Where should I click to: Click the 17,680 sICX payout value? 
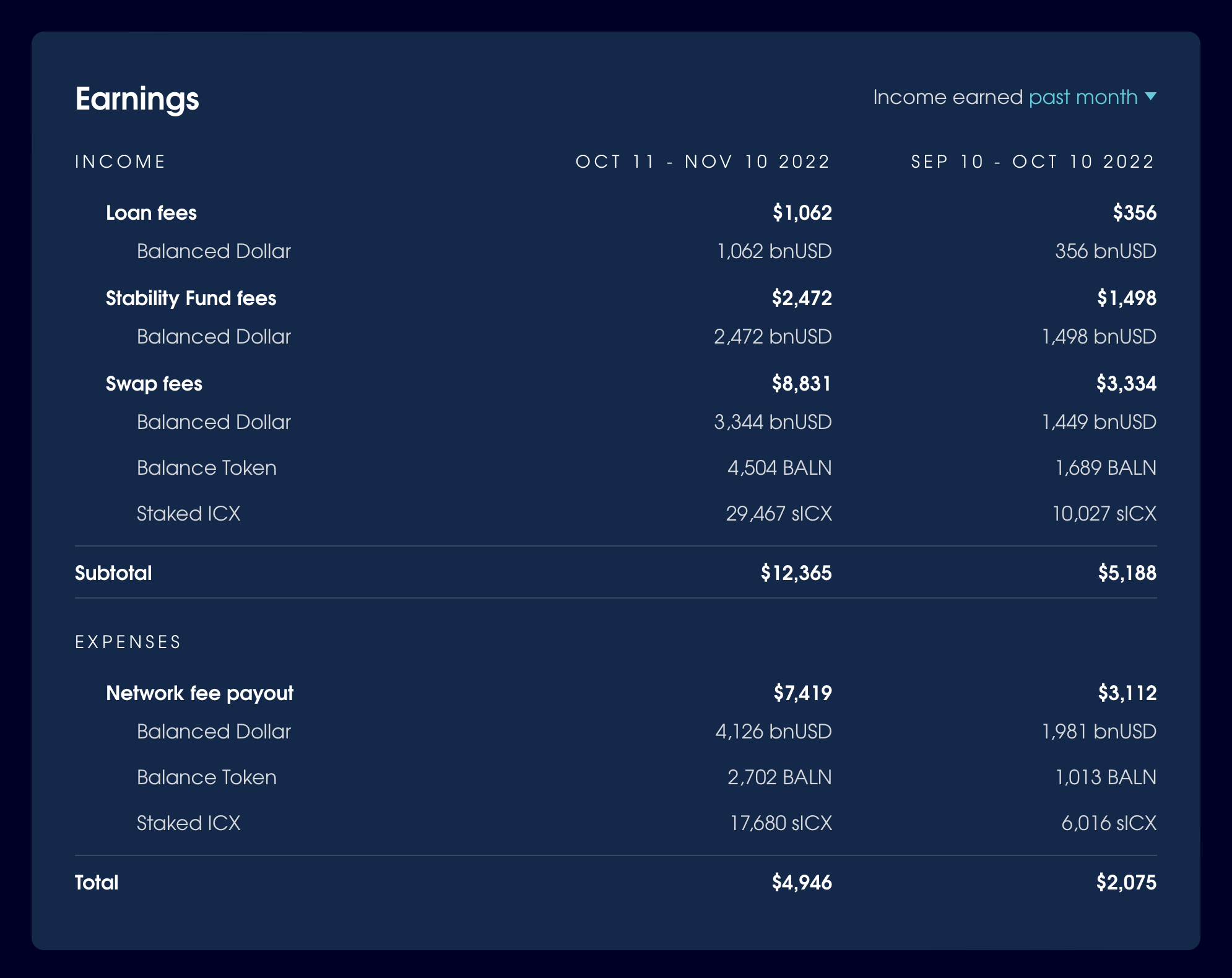point(780,823)
